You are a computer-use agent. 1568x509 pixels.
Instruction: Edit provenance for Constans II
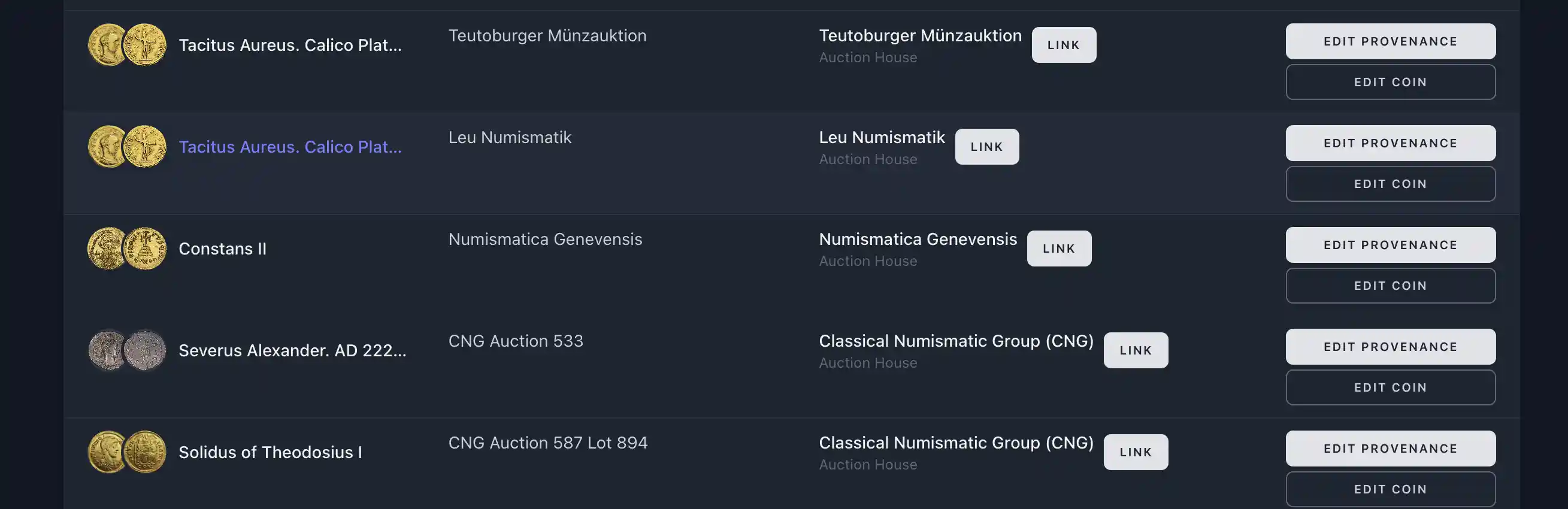coord(1390,244)
